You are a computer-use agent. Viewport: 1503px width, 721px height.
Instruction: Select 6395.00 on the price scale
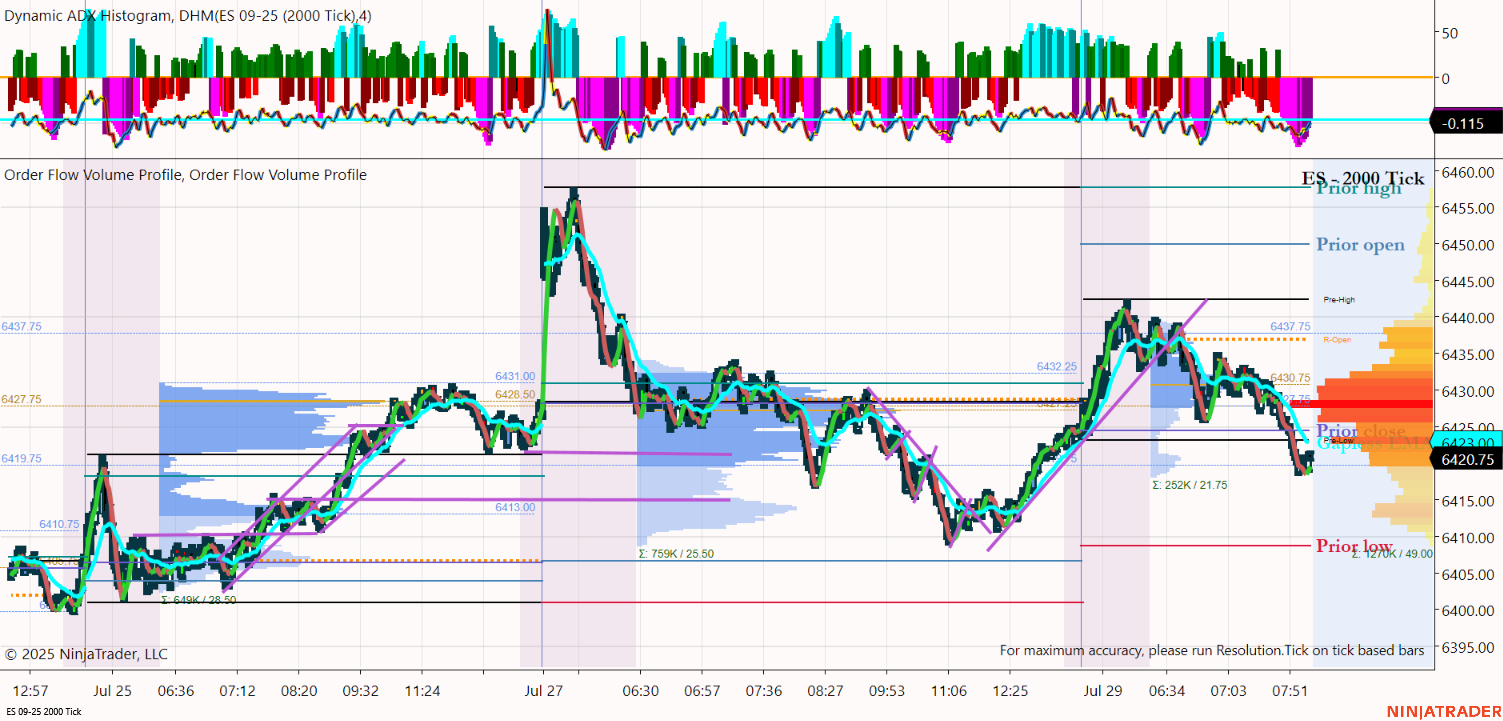coord(1468,647)
